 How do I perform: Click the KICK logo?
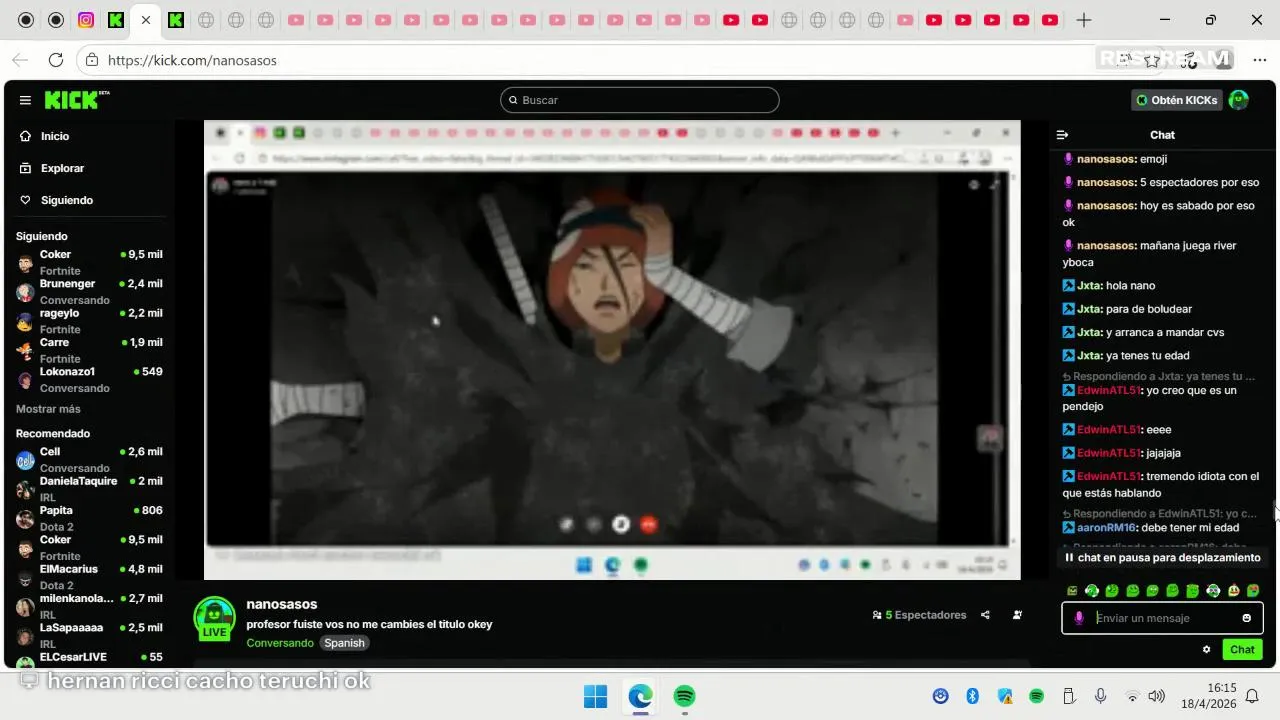(x=76, y=100)
